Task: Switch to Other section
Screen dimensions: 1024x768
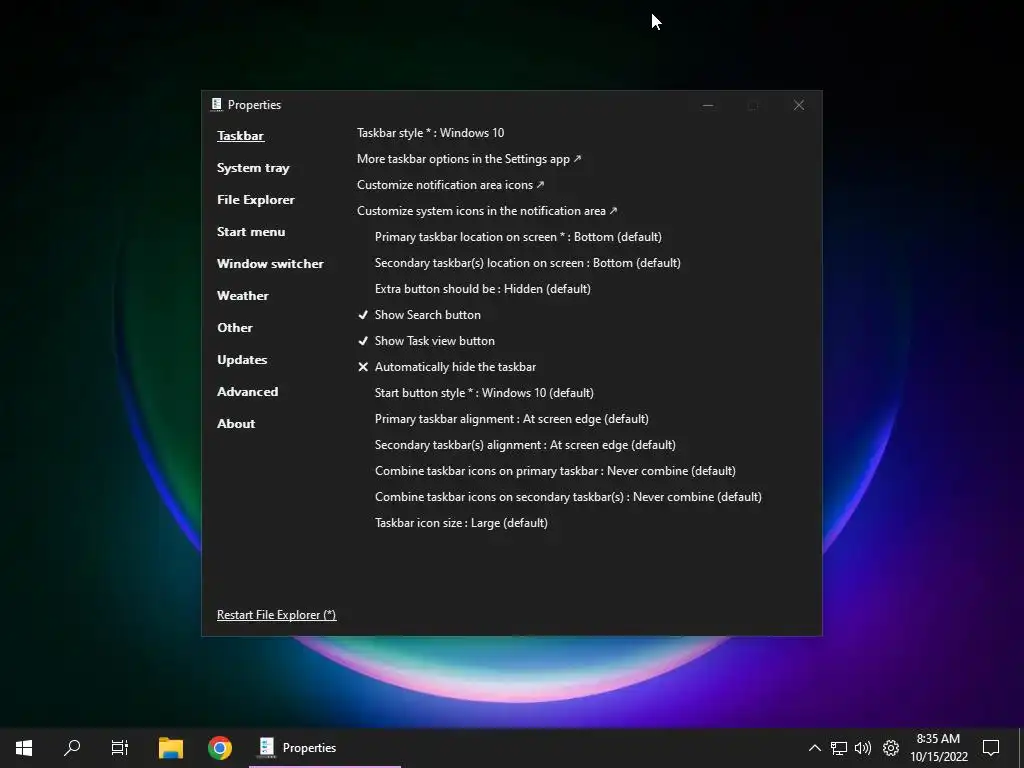Action: 234,328
